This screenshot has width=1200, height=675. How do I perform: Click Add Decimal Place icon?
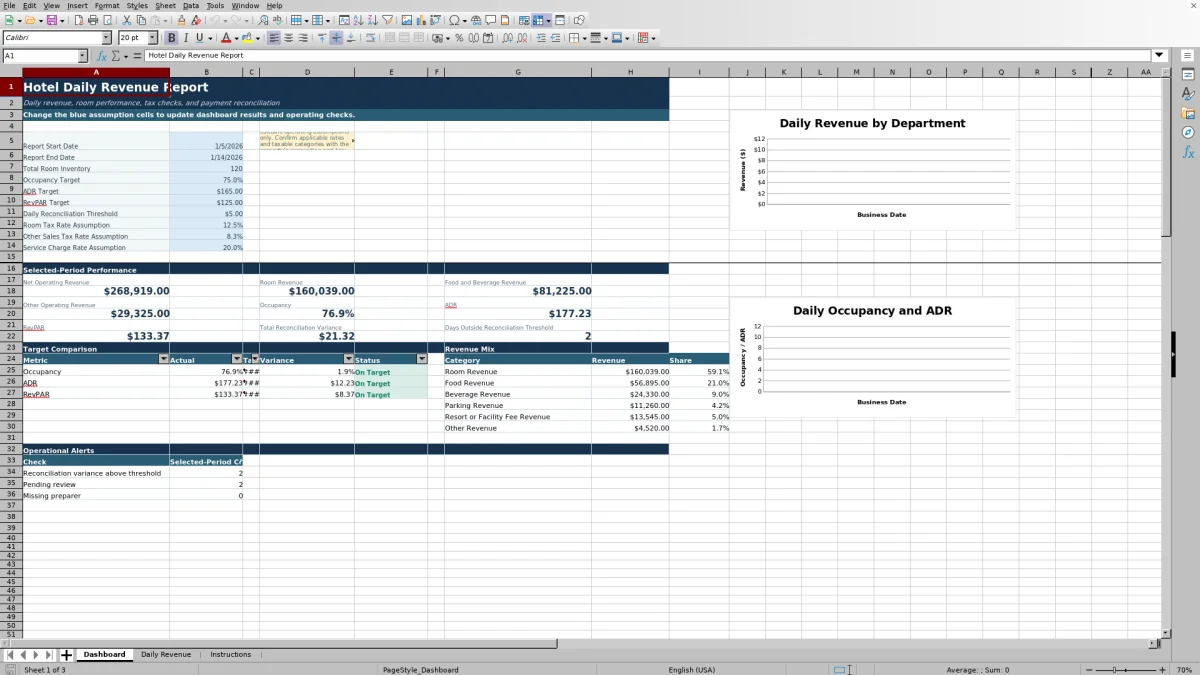(507, 38)
